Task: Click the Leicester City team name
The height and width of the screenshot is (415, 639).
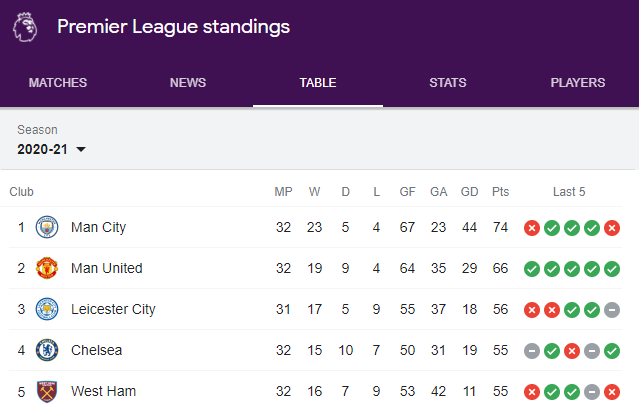Action: 113,309
